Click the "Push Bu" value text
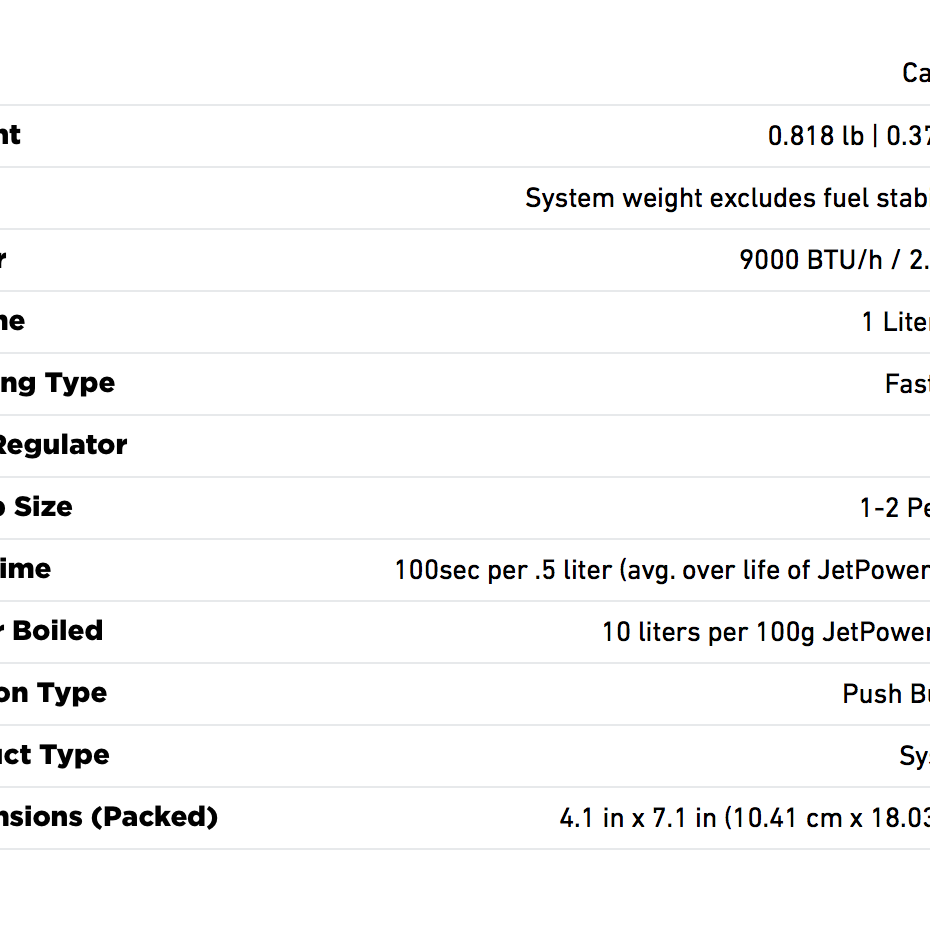Image resolution: width=930 pixels, height=930 pixels. tap(885, 694)
